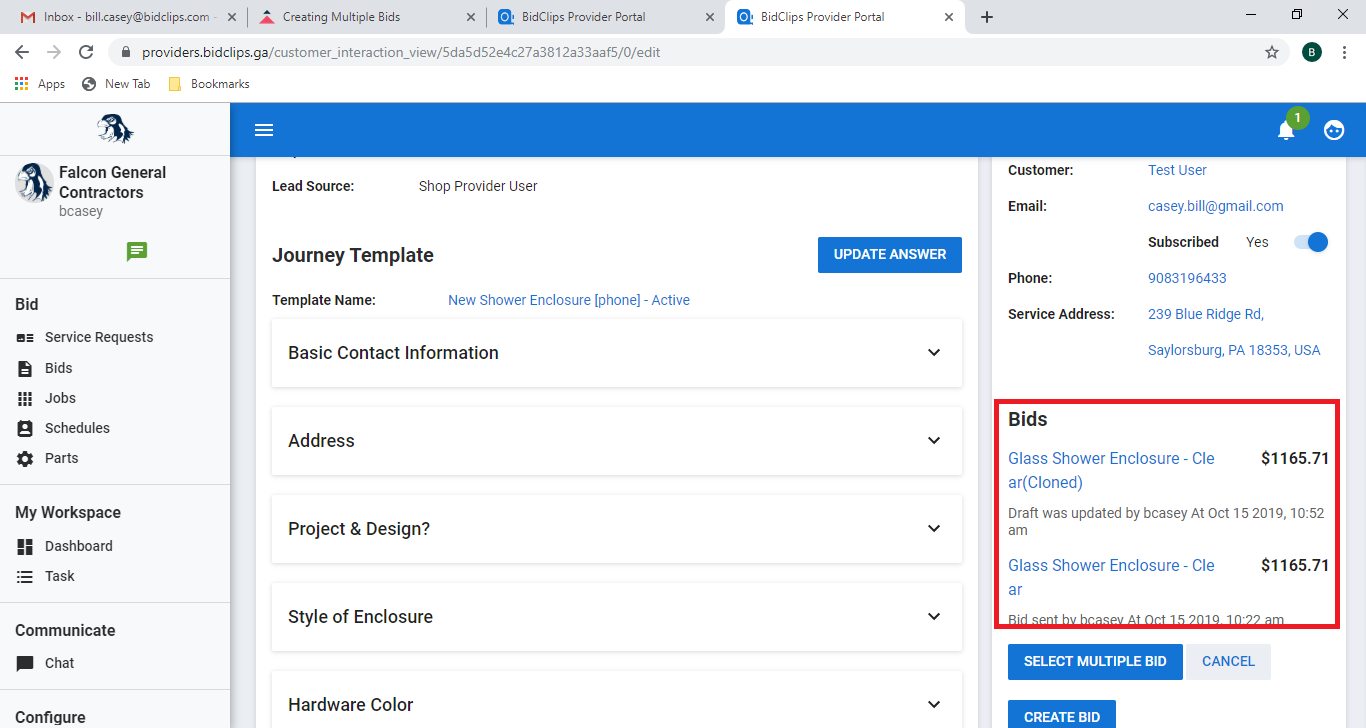The height and width of the screenshot is (728, 1366).
Task: Switch to second BidClips Provider Portal tab
Action: click(844, 17)
